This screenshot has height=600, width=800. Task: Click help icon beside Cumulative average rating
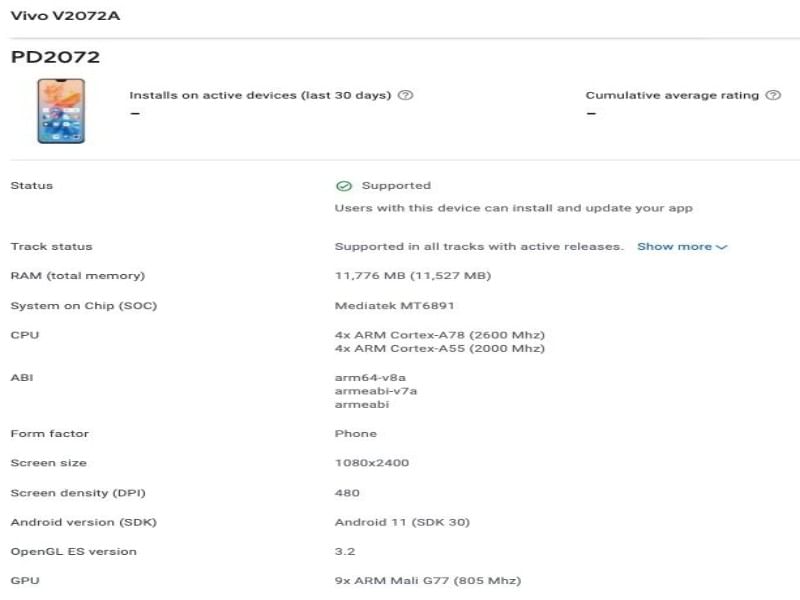(773, 95)
